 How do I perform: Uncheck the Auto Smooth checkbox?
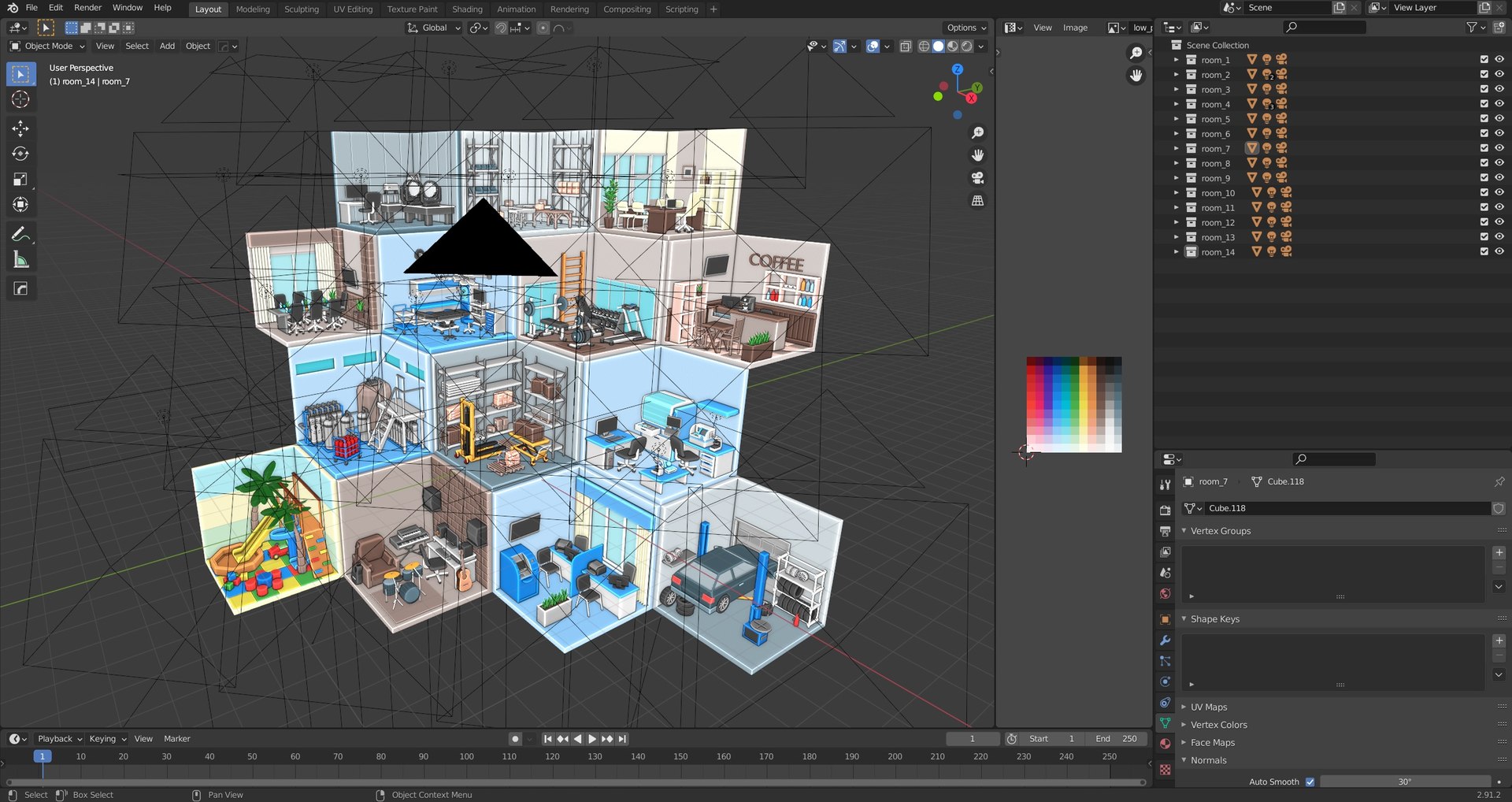[1310, 782]
